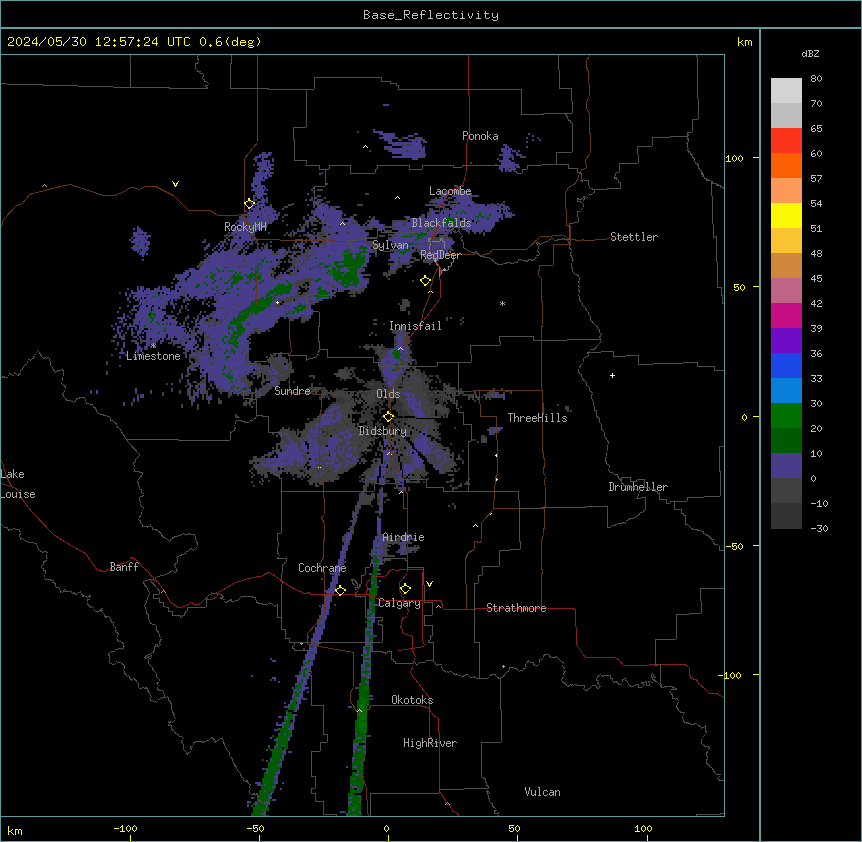The height and width of the screenshot is (842, 862).
Task: Click the yellow diamond marker near Cochrane
Action: click(340, 590)
